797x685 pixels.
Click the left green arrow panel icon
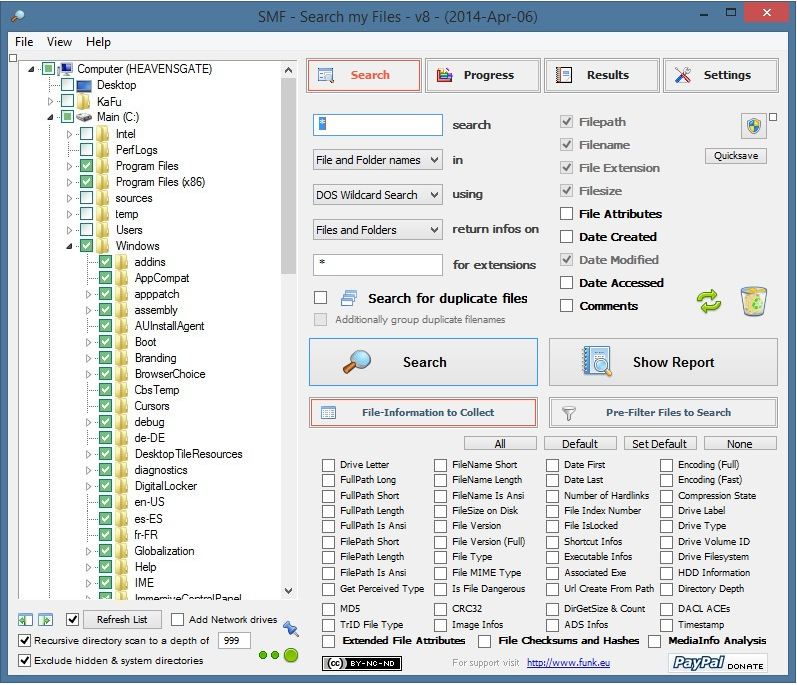tap(27, 620)
